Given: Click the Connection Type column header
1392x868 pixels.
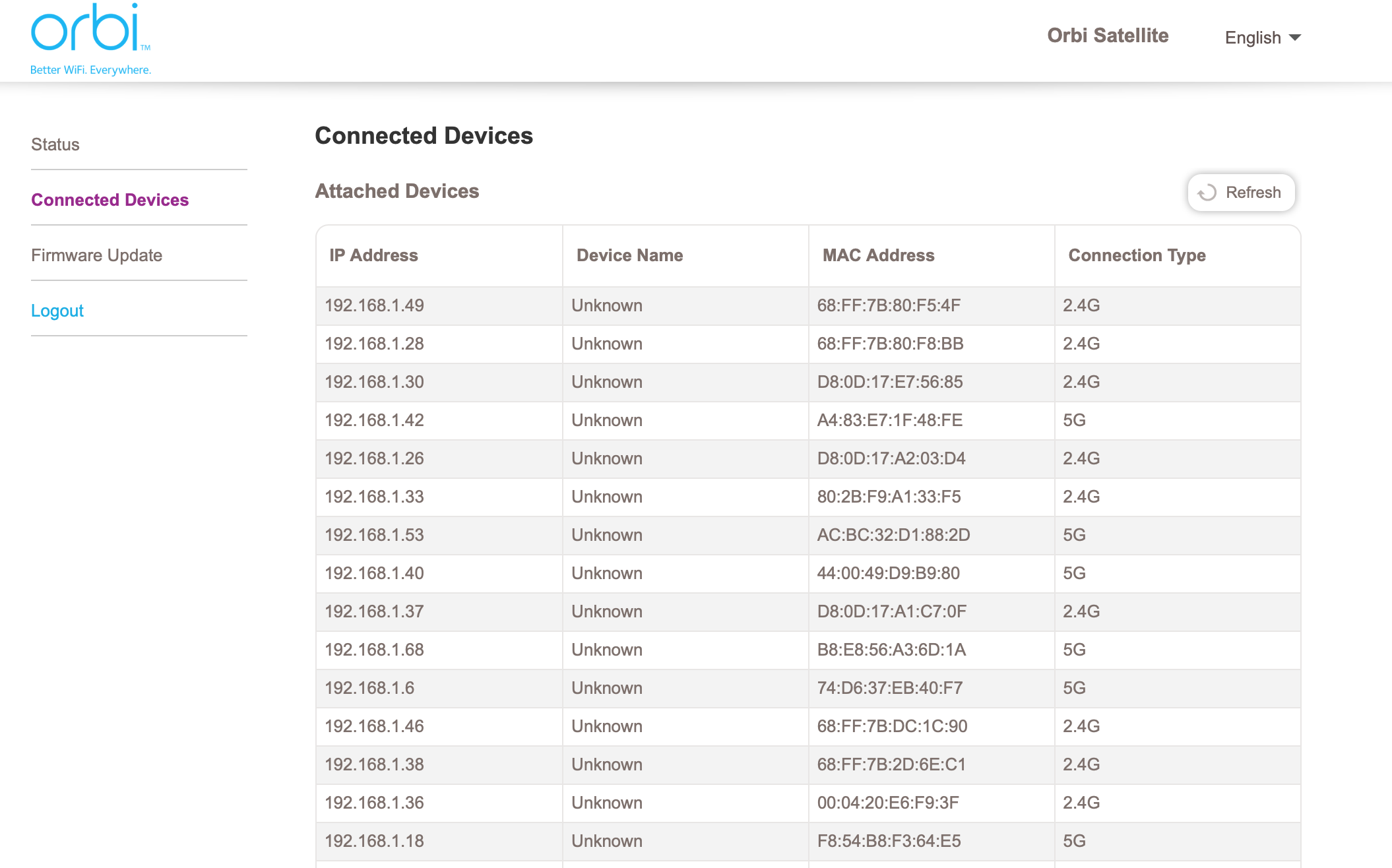Looking at the screenshot, I should click(1137, 255).
